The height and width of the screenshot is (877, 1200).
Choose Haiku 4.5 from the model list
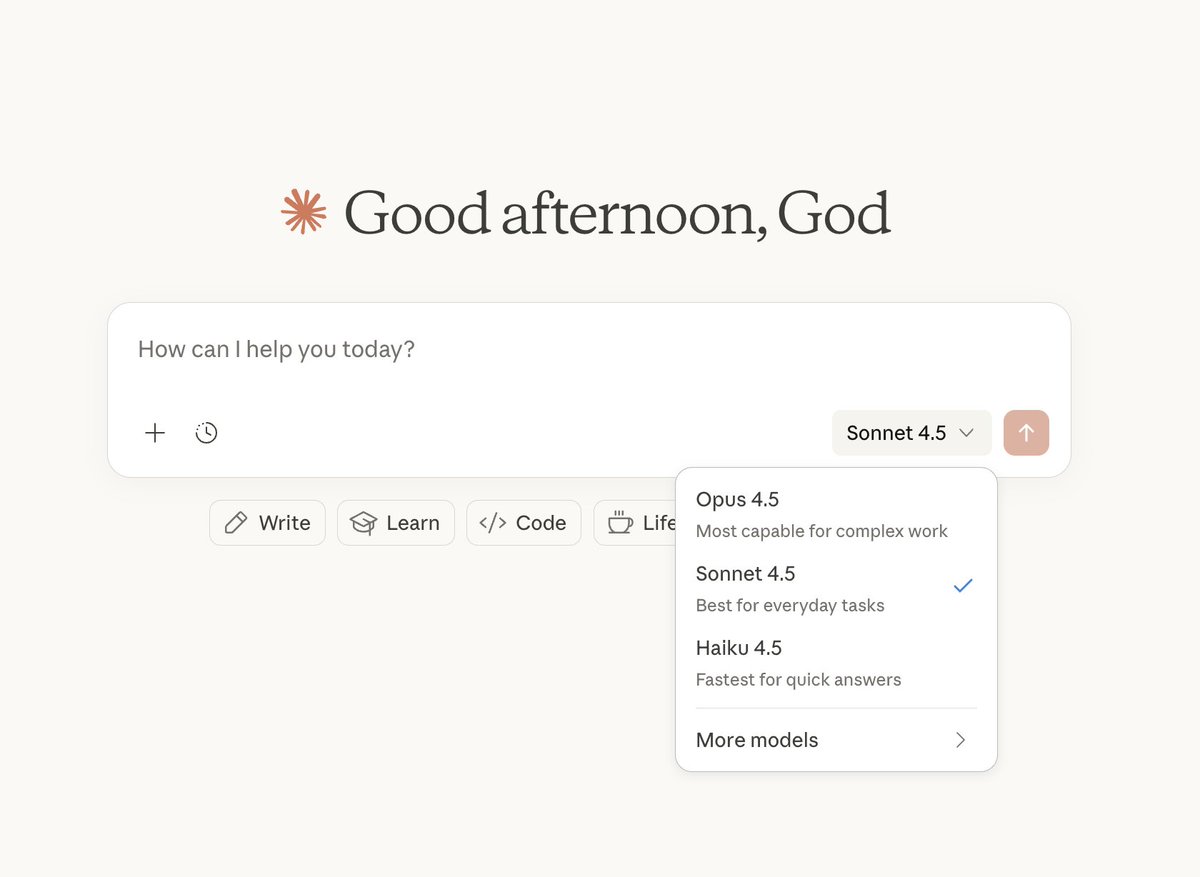pyautogui.click(x=836, y=662)
